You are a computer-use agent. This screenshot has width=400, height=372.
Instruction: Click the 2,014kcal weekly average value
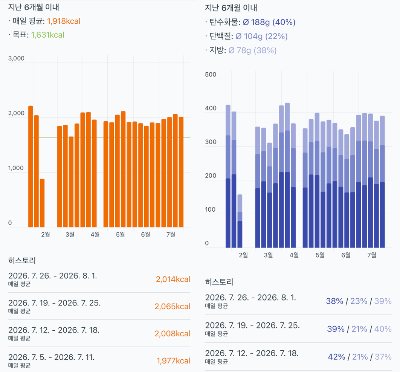[173, 279]
